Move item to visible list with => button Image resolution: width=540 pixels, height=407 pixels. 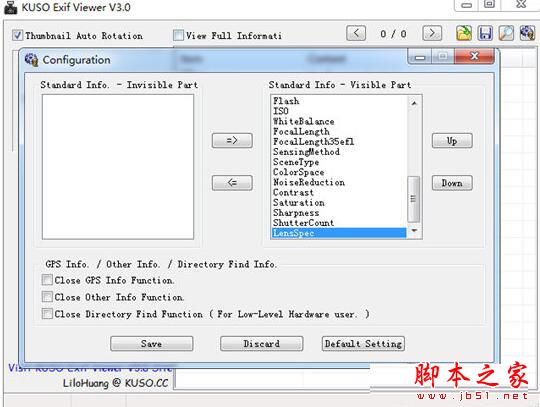(x=232, y=140)
